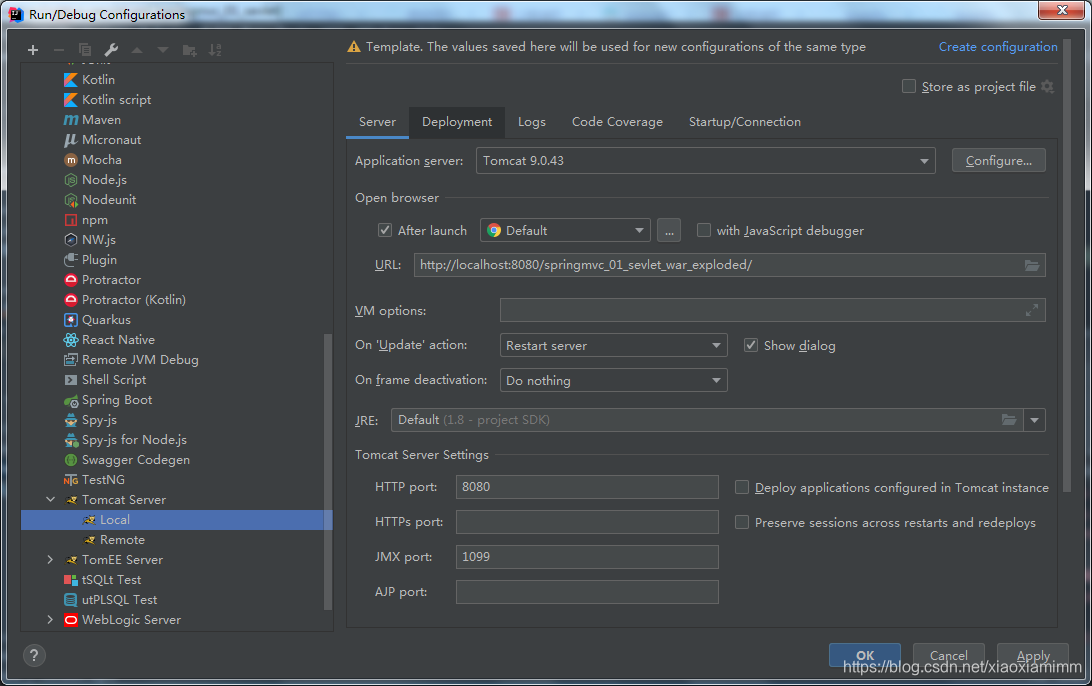
Task: Open the help question mark button
Action: [34, 655]
